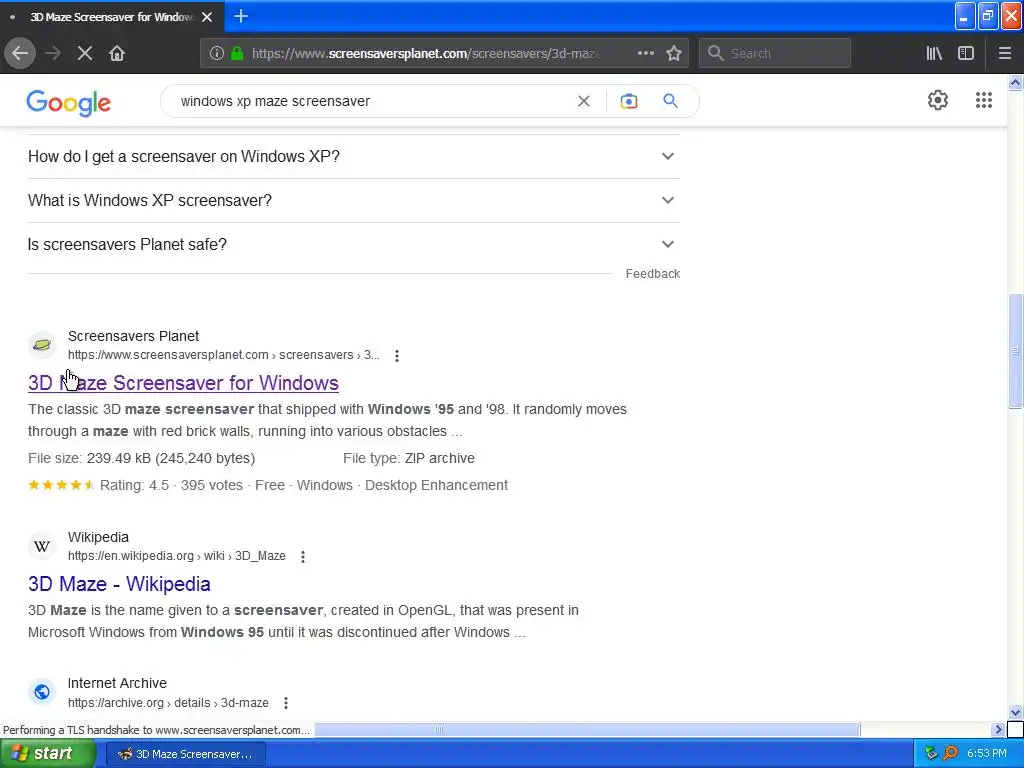This screenshot has height=768, width=1024.
Task: Open '3D Maze - Wikipedia' result link
Action: click(119, 584)
